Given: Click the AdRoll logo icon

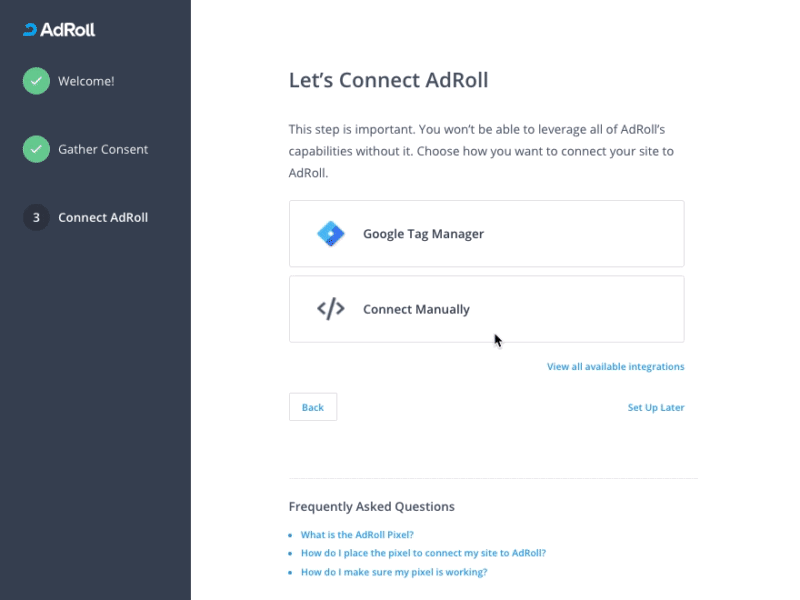Looking at the screenshot, I should click(x=30, y=30).
